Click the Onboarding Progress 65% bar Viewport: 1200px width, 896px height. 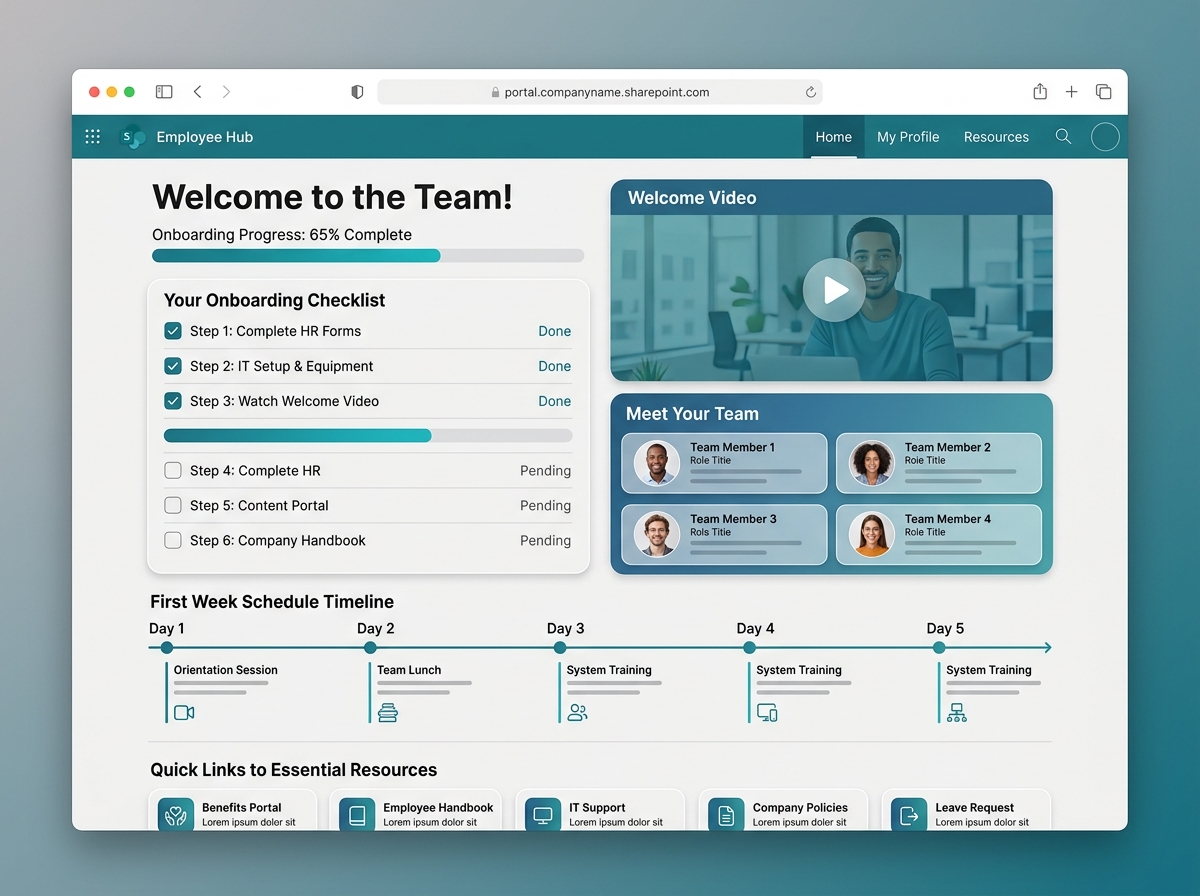tap(368, 256)
